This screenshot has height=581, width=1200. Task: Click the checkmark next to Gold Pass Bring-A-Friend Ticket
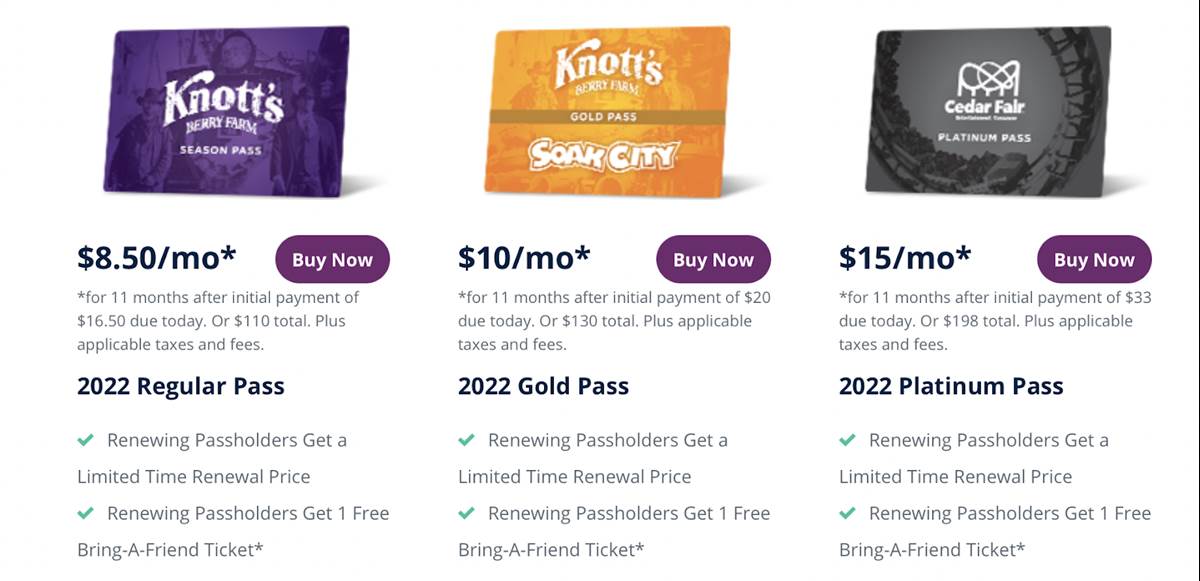[x=466, y=513]
